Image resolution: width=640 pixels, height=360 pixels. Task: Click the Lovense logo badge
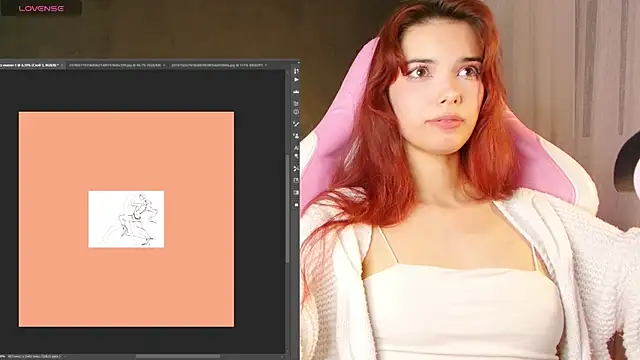click(41, 8)
